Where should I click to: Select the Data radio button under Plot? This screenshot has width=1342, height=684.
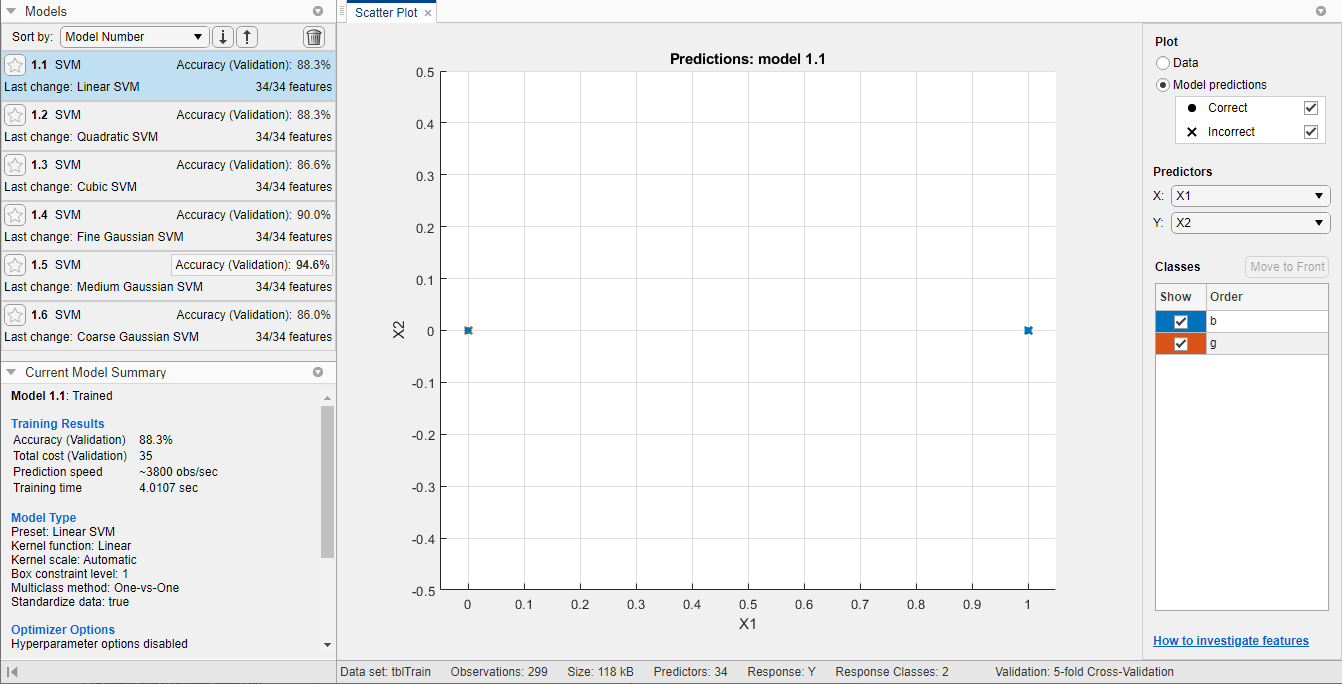1163,62
